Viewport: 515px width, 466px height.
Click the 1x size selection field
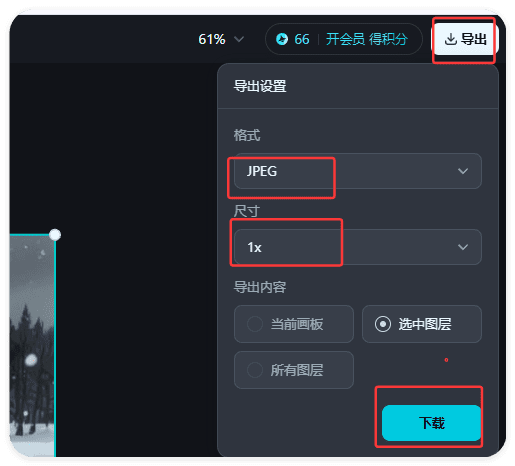(x=358, y=247)
